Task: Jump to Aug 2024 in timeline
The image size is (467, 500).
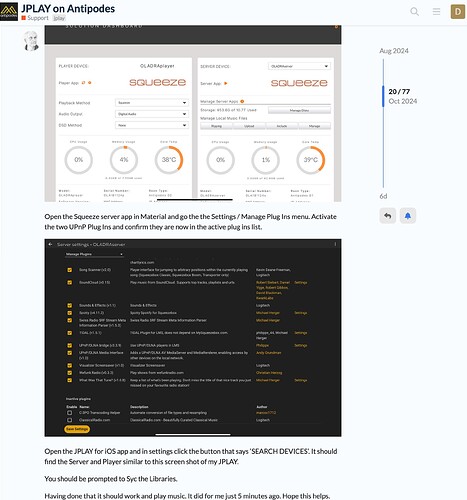Action: [x=394, y=51]
